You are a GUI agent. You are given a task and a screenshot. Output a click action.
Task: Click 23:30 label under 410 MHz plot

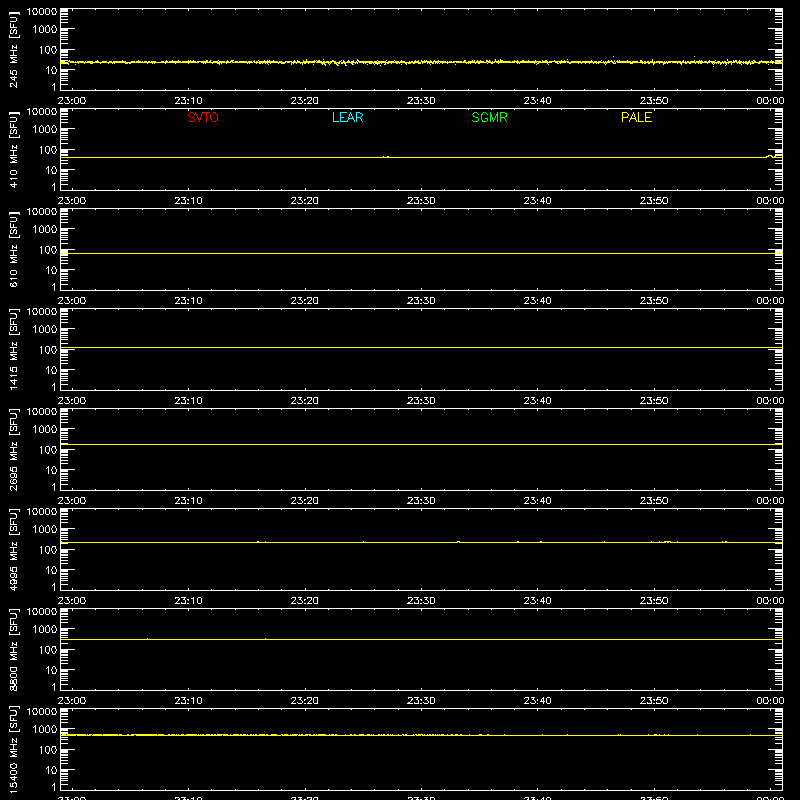click(x=421, y=201)
